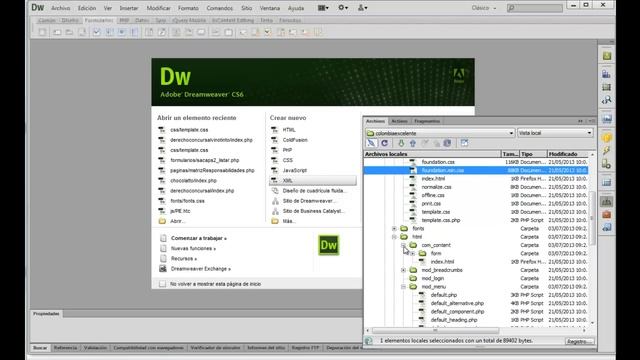The image size is (640, 360).
Task: Open the user site management icon
Action: (362, 8)
